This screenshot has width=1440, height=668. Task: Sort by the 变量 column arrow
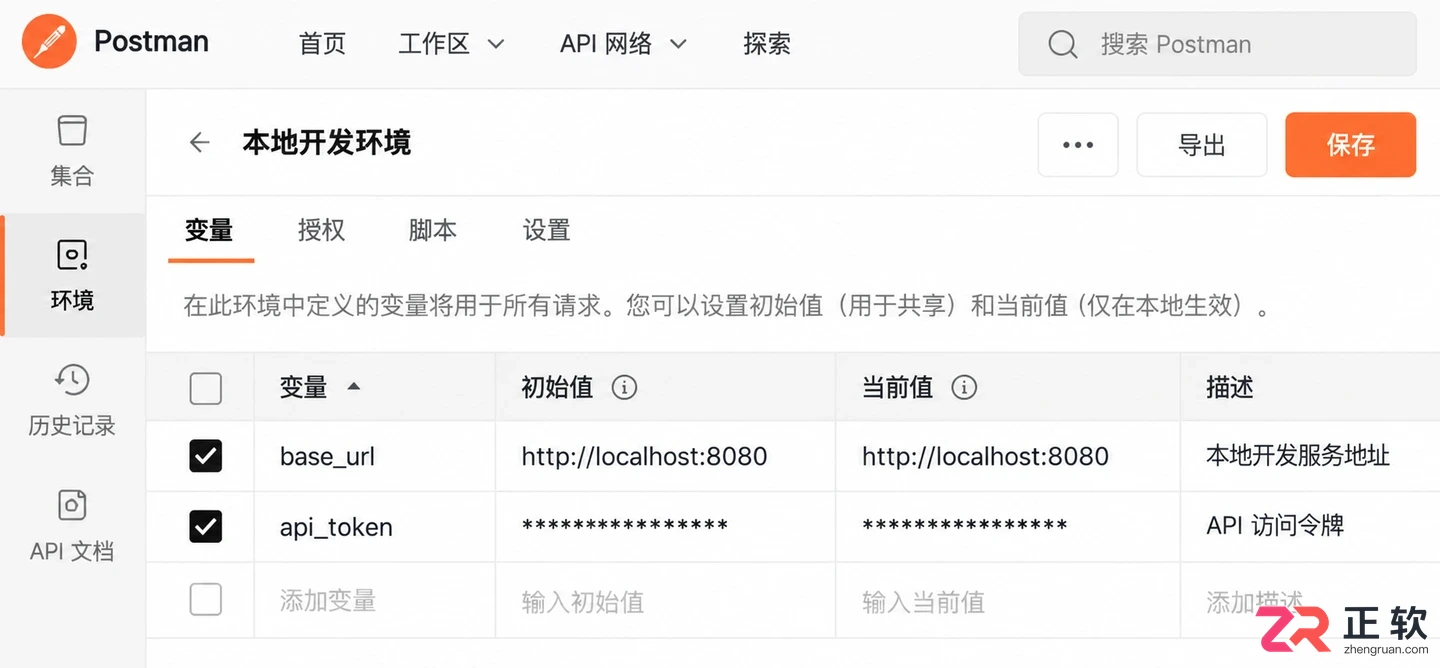pyautogui.click(x=353, y=386)
